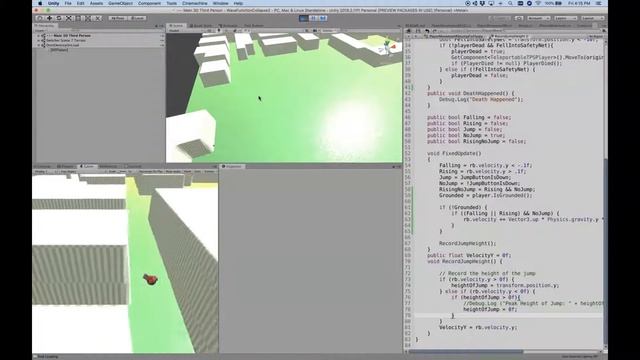The height and width of the screenshot is (360, 640).
Task: Click the line 'public bool Falling = false;'
Action: [x=469, y=117]
